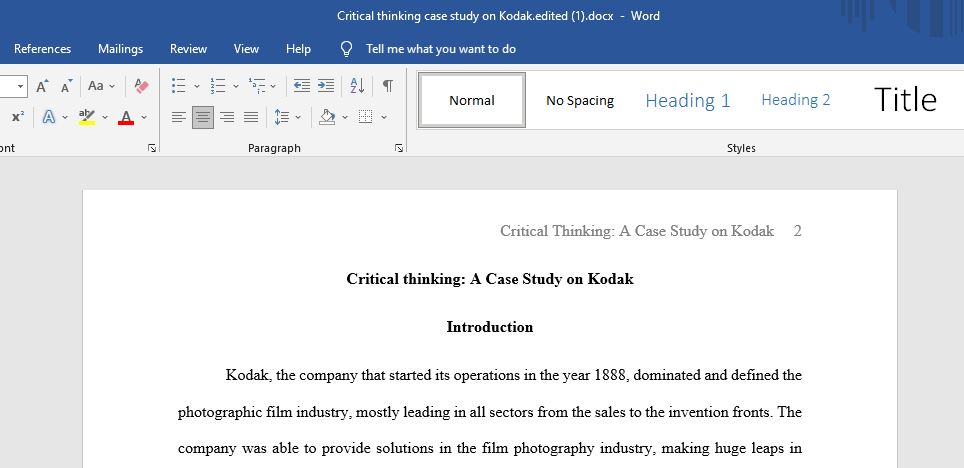Open font color dropdown arrow
964x468 pixels.
144,117
